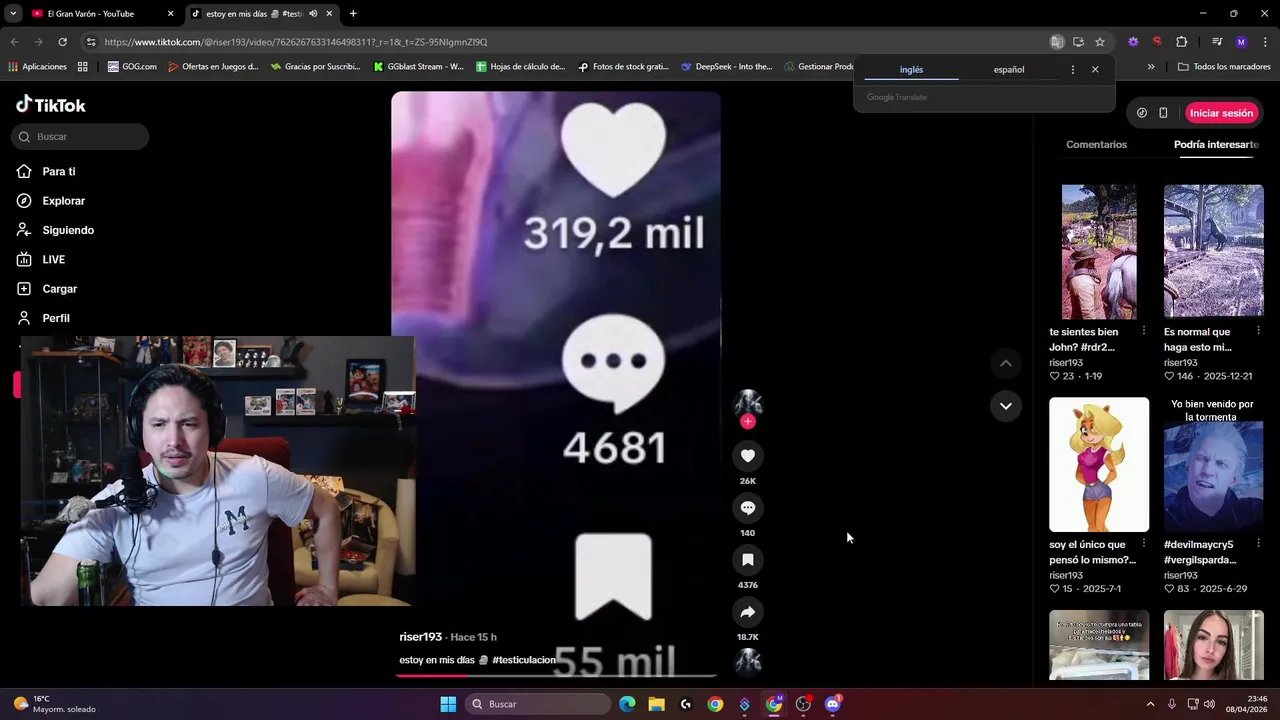Open options for 'te sientes bien John?' video
This screenshot has width=1280, height=720.
point(1144,331)
